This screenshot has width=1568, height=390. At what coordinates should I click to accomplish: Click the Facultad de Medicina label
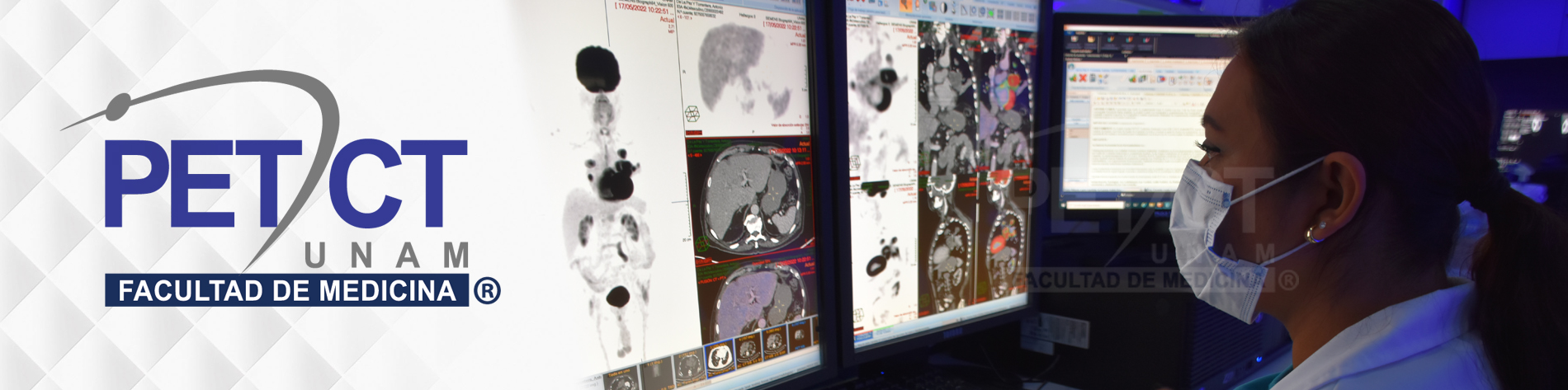tap(286, 290)
